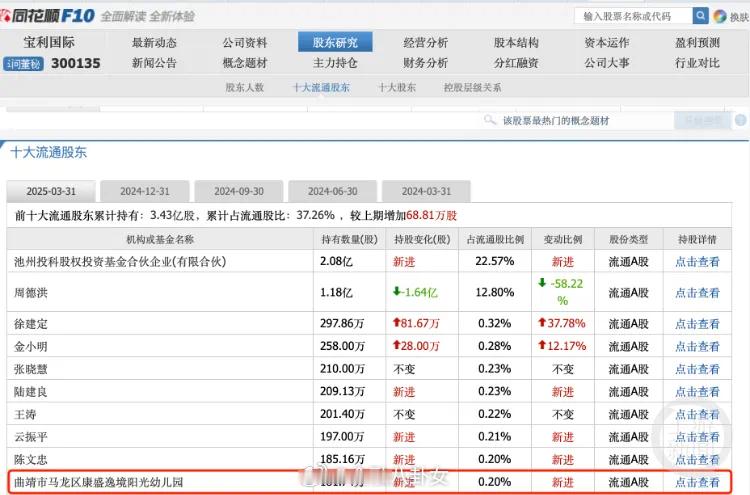This screenshot has height=495, width=750.
Task: Click the 同花顺 F10 logo
Action: coord(48,16)
